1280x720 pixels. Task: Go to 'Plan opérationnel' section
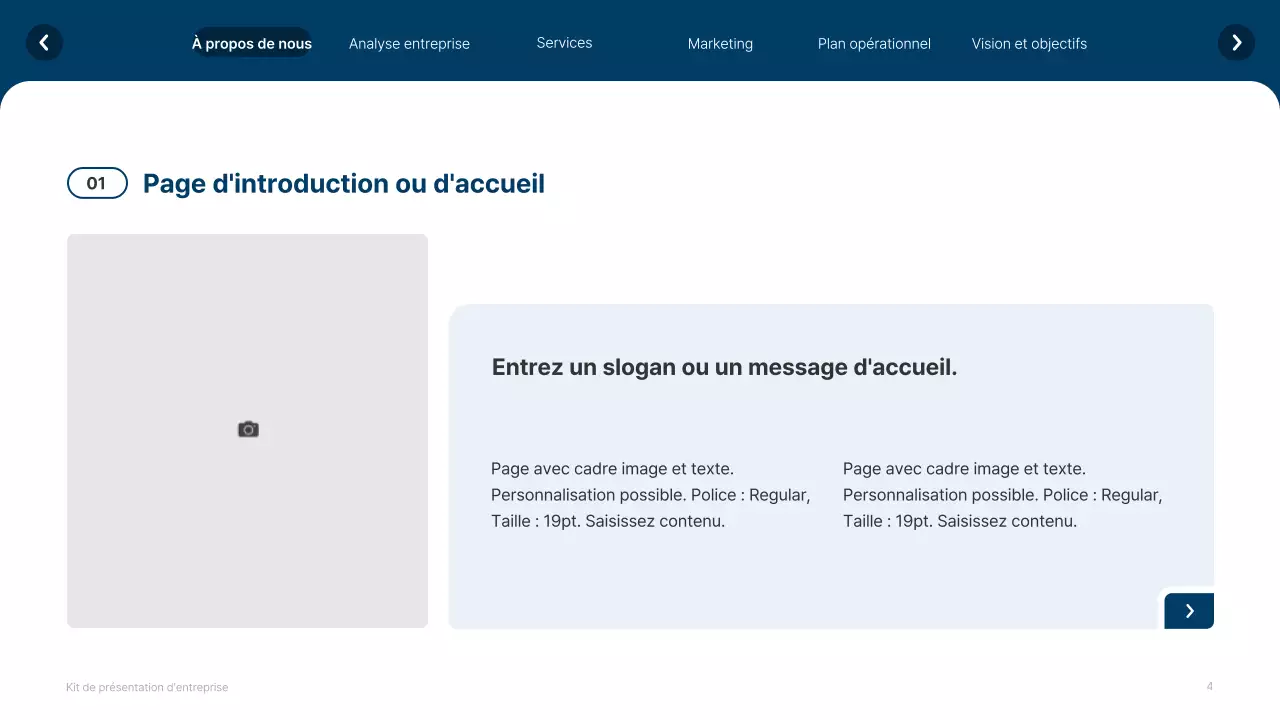tap(874, 43)
